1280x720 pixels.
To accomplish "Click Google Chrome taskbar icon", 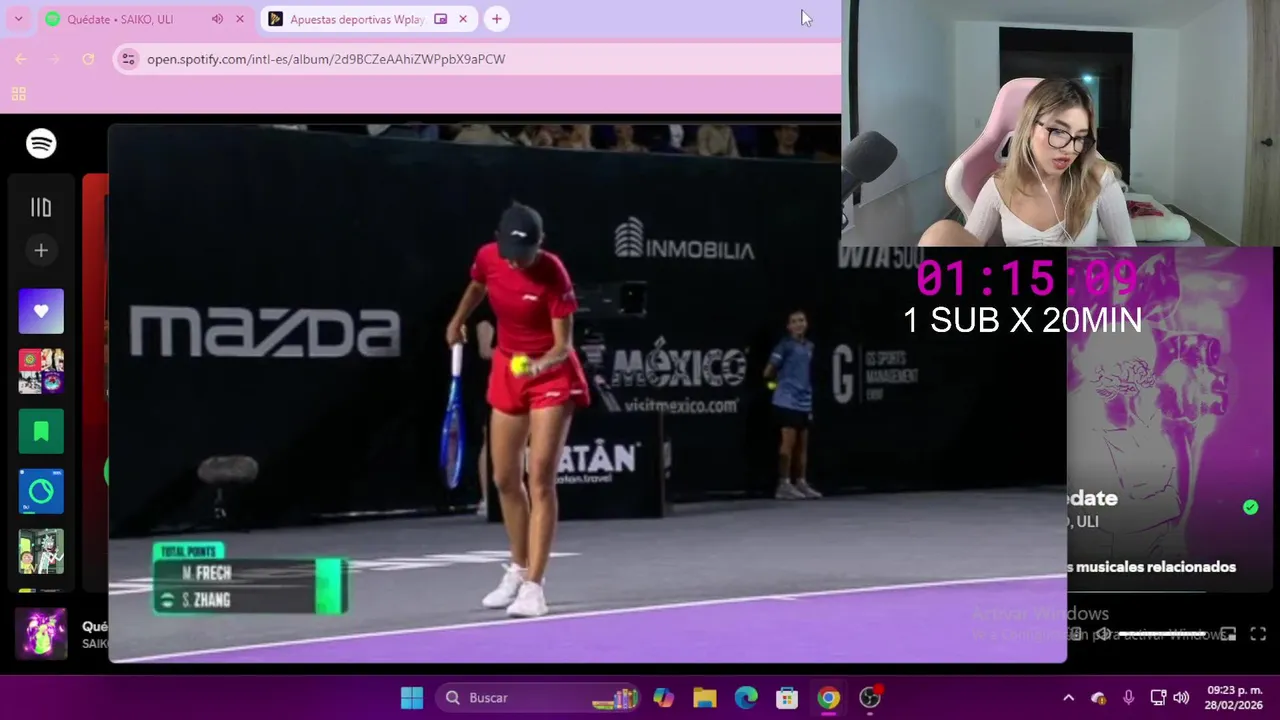I will point(828,697).
